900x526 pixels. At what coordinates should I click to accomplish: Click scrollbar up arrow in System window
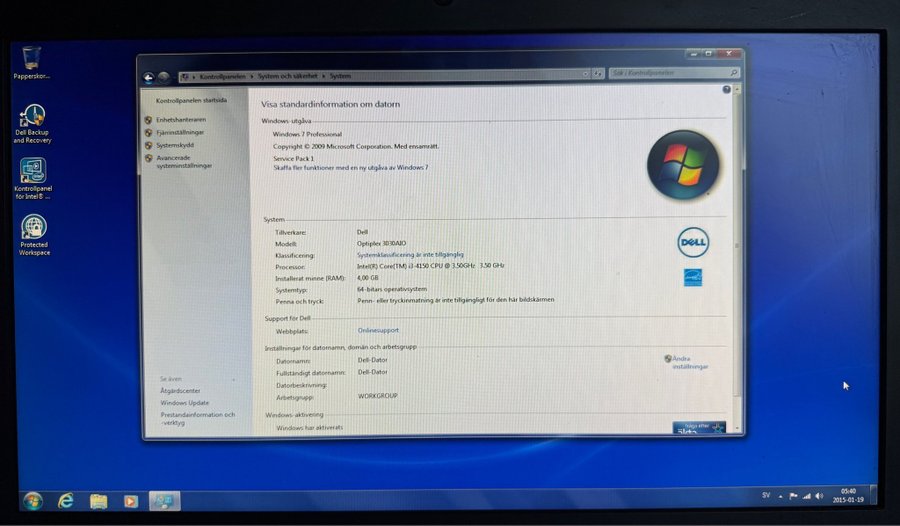tap(737, 89)
